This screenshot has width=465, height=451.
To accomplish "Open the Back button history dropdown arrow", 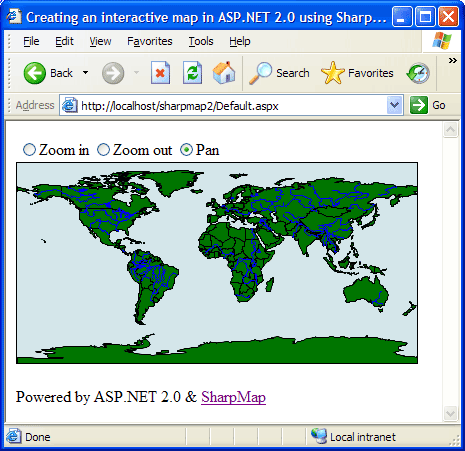I will [x=86, y=73].
